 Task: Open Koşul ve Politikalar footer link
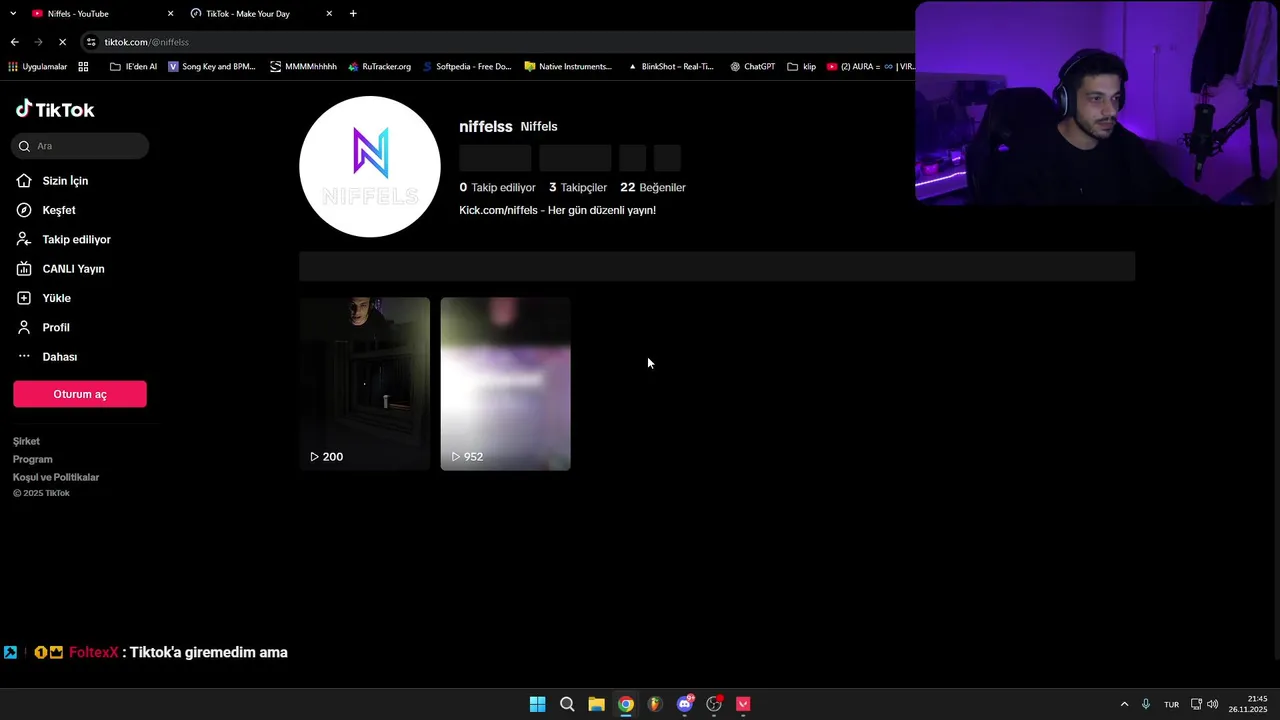56,477
